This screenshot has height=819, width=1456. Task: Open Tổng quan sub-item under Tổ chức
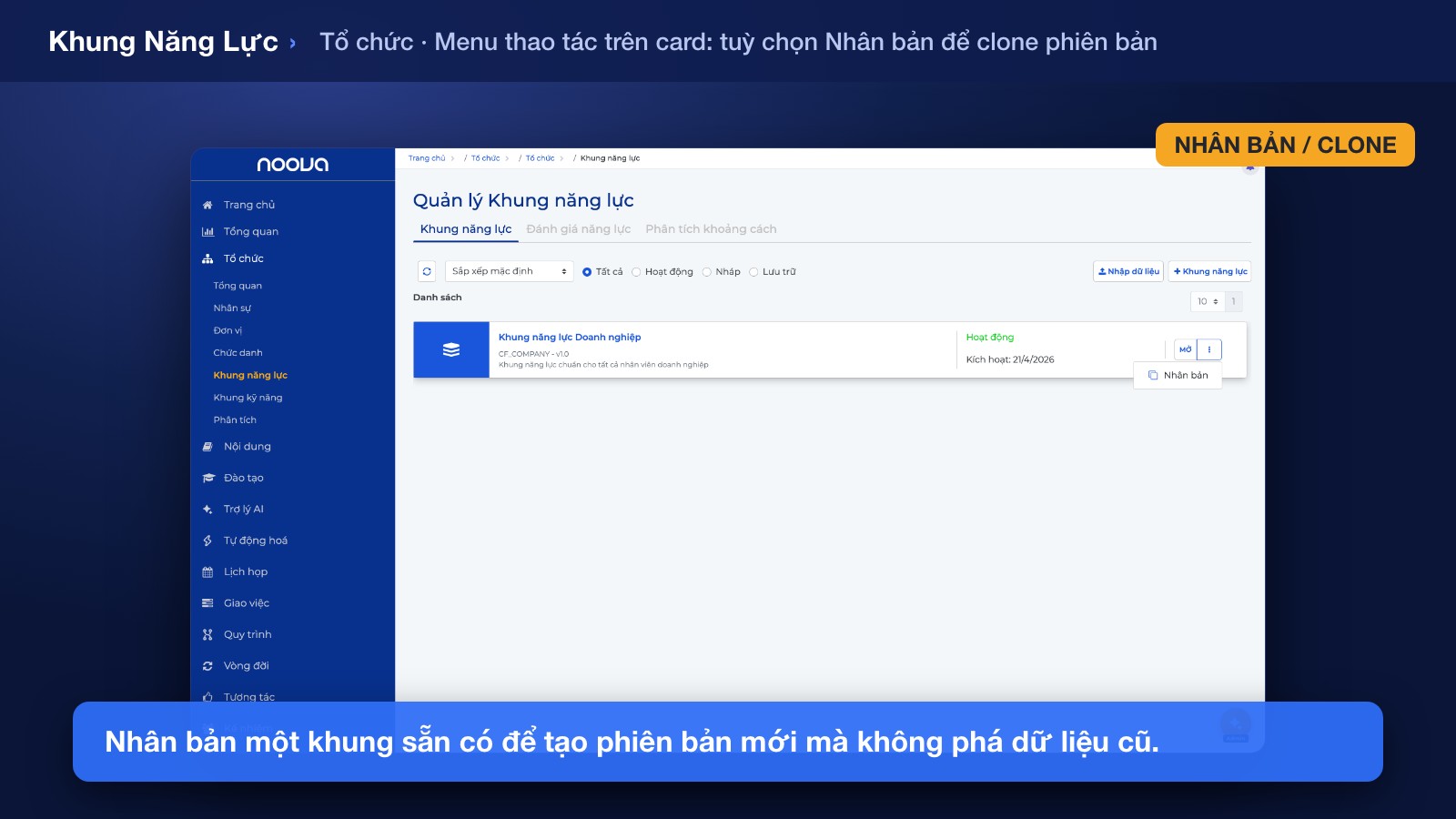(x=238, y=286)
